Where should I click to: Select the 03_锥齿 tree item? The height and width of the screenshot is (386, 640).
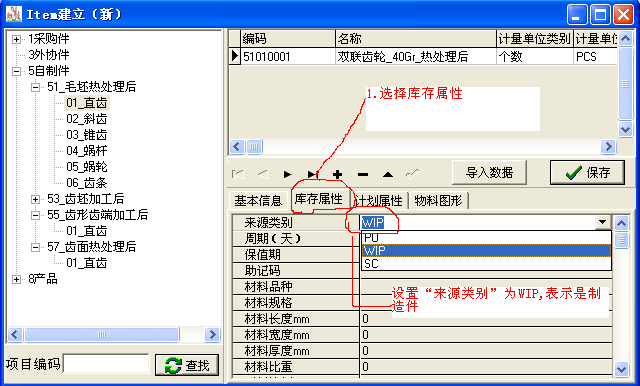[x=87, y=135]
